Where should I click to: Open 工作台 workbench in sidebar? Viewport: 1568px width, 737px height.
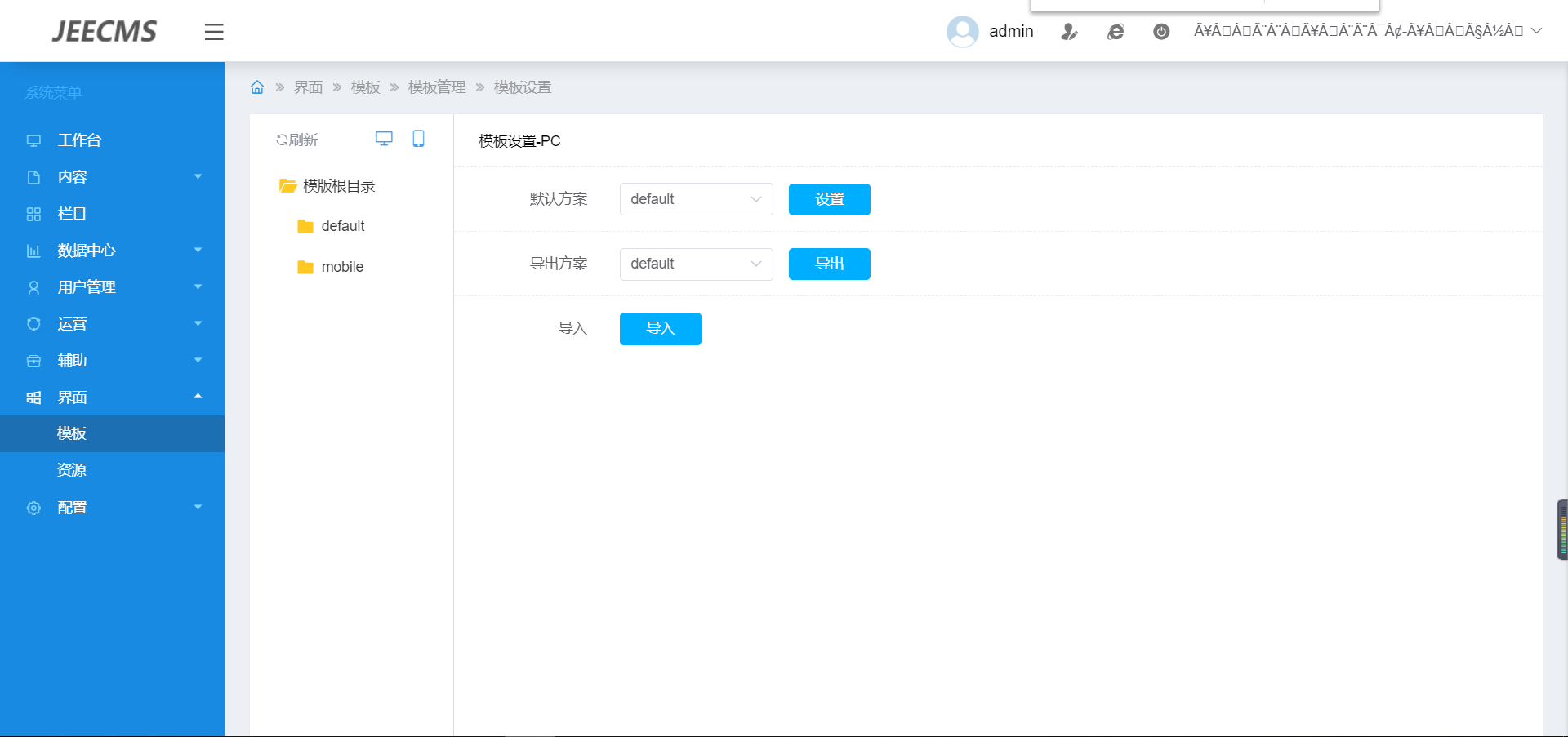(x=112, y=140)
